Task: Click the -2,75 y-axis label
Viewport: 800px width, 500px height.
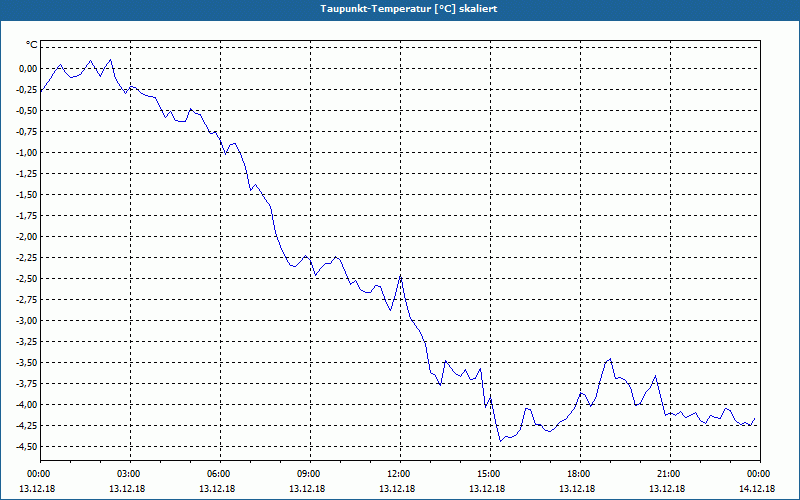Action: [x=27, y=300]
